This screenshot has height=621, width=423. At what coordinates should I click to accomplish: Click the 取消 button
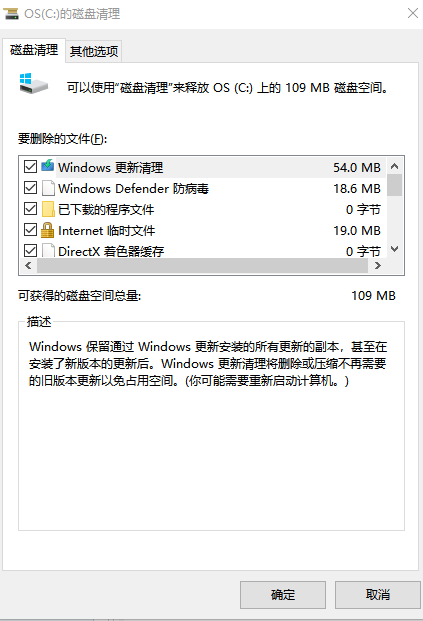click(377, 594)
